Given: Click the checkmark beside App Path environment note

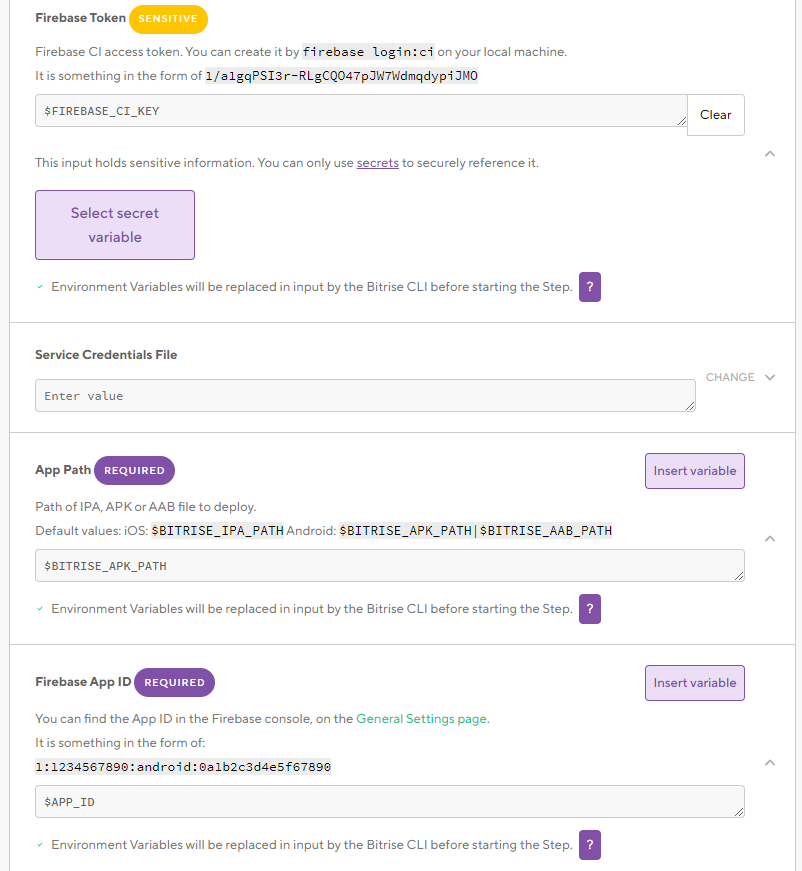Looking at the screenshot, I should [40, 609].
